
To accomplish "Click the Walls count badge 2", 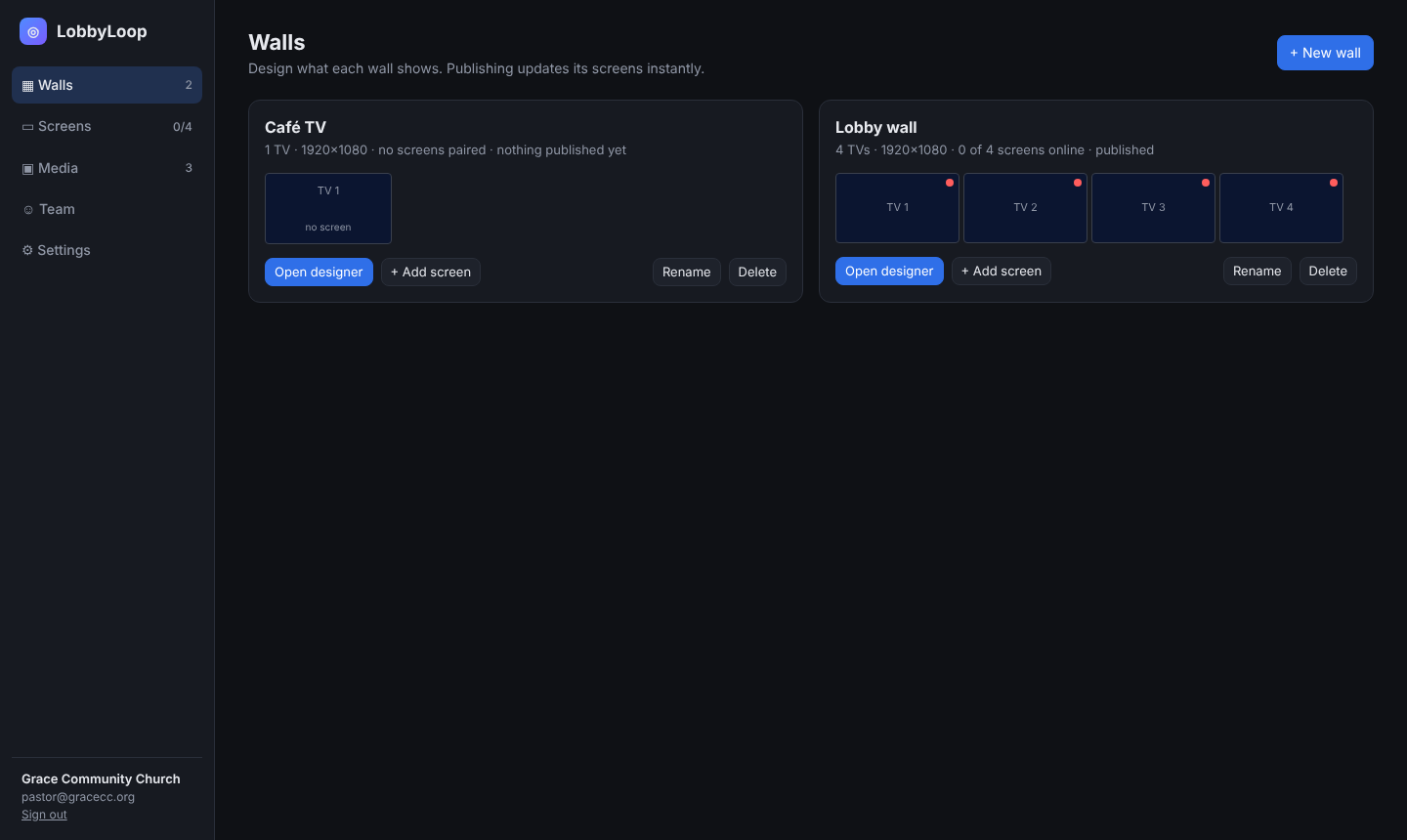I will point(189,85).
